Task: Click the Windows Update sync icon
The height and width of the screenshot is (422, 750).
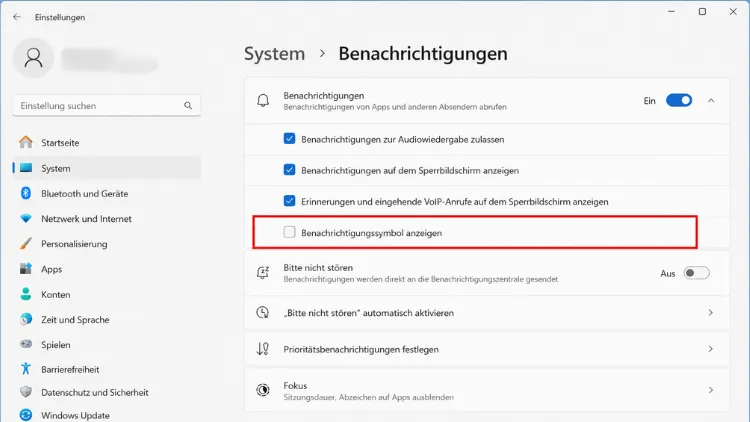Action: point(26,415)
